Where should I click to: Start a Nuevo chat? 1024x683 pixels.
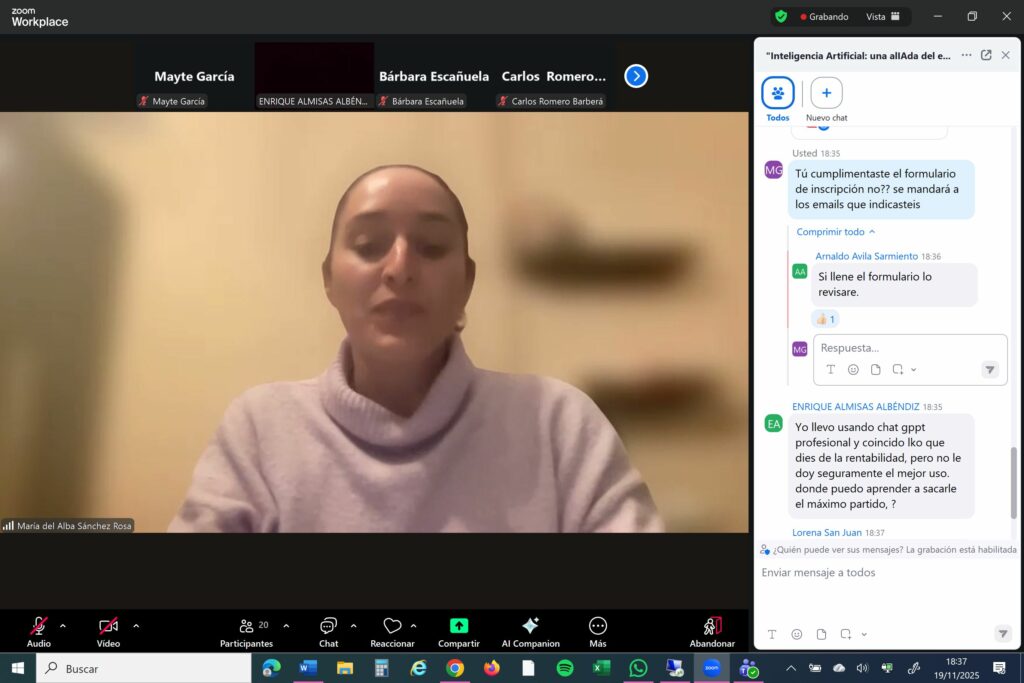(x=826, y=94)
